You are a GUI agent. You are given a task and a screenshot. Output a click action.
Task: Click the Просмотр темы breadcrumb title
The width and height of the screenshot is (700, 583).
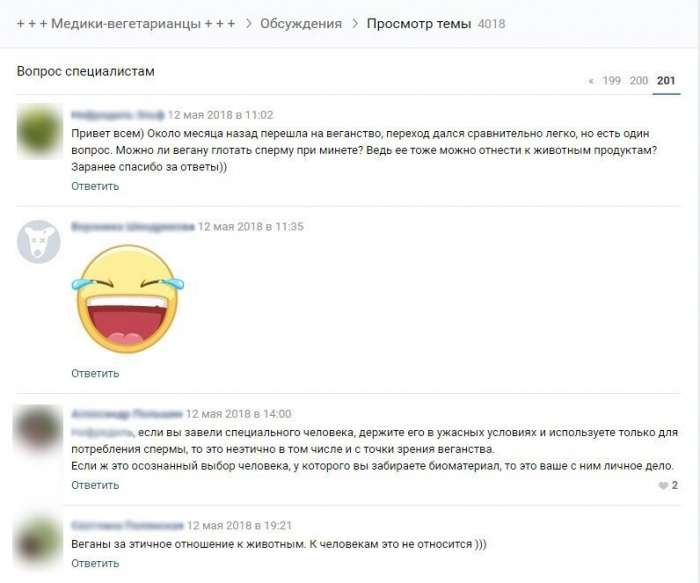pos(419,23)
